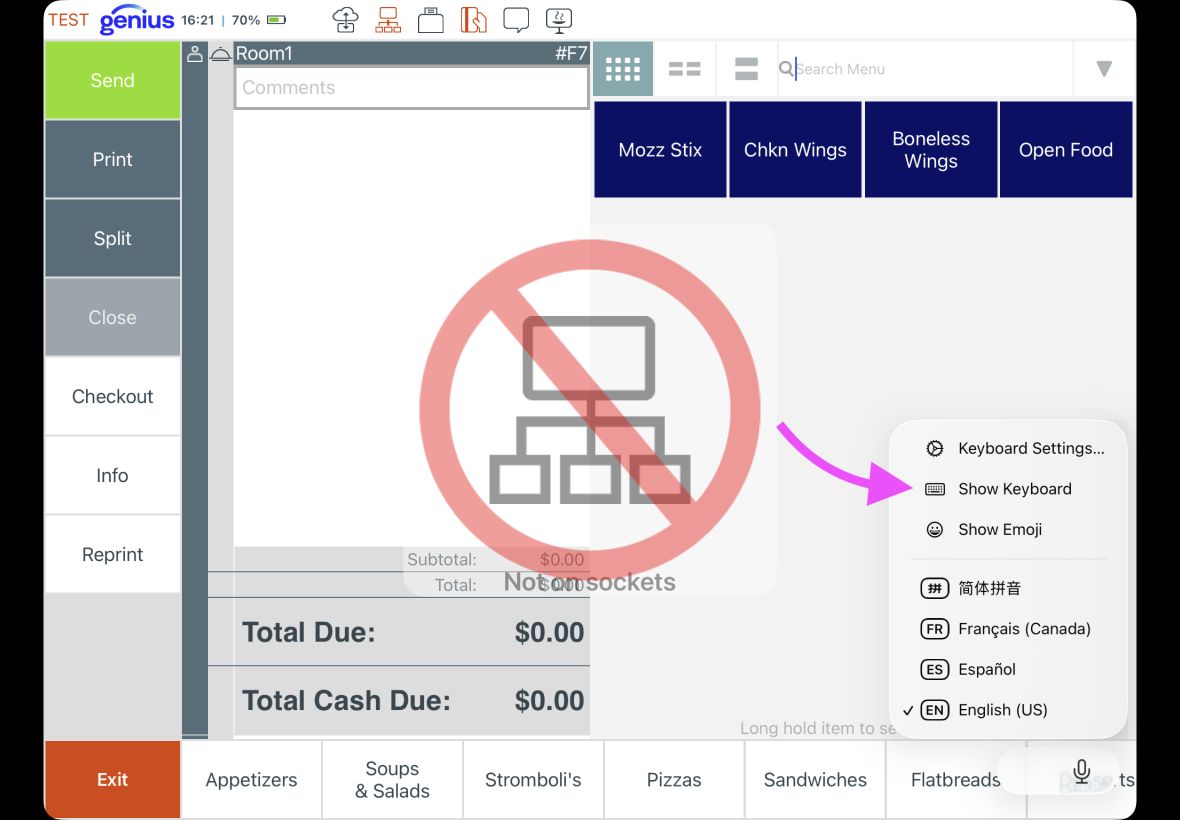Tap the Total Due amount $0.00
Screen dimensions: 1180x820
[x=549, y=633]
